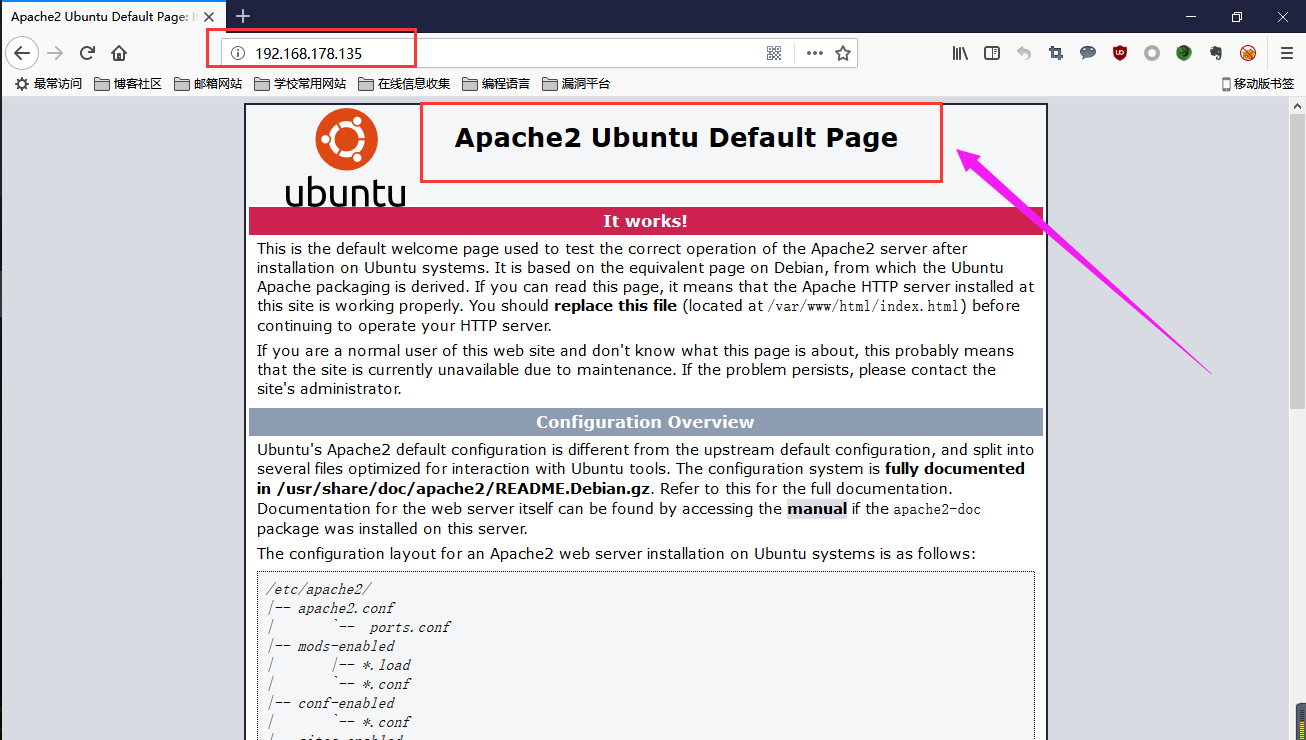The height and width of the screenshot is (740, 1306).
Task: Click the grey undo arrow toolbar icon
Action: [x=1024, y=53]
